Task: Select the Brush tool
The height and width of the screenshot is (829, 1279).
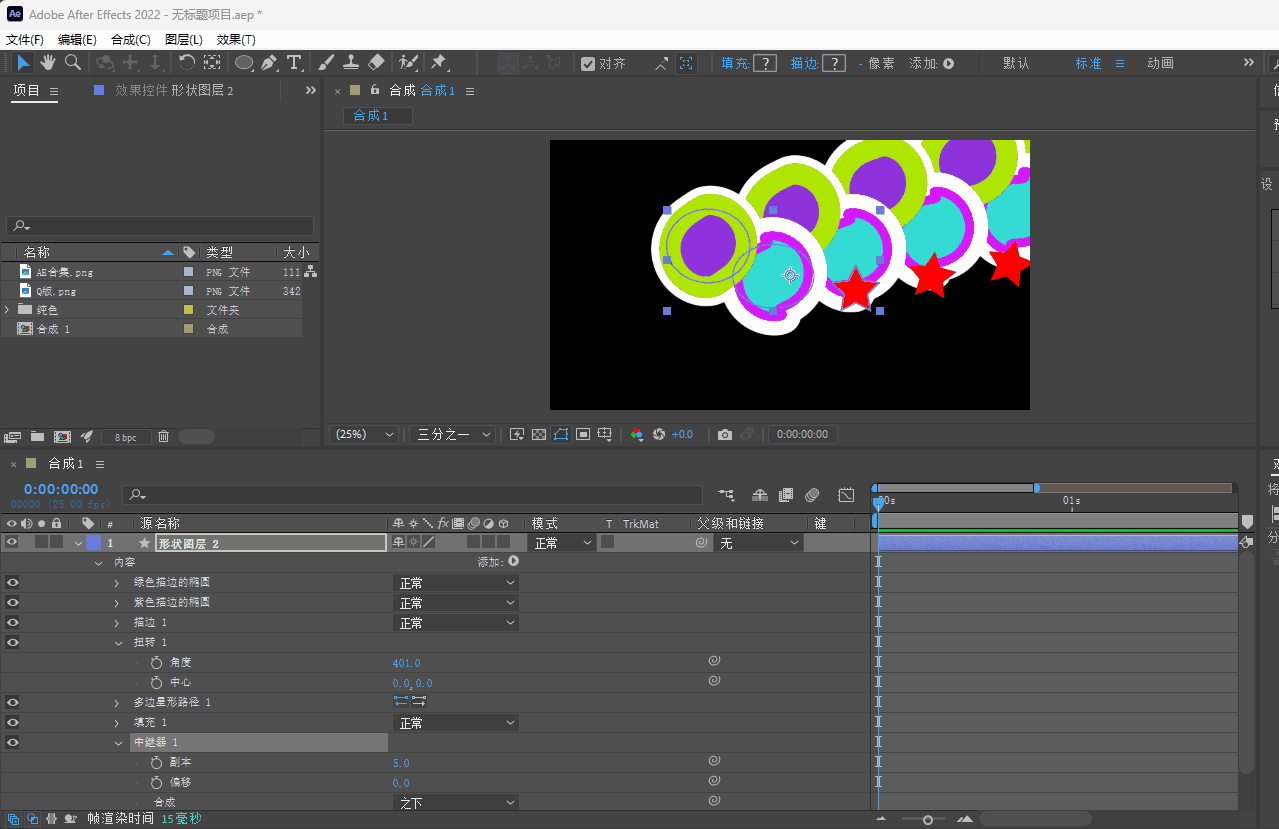Action: (326, 63)
